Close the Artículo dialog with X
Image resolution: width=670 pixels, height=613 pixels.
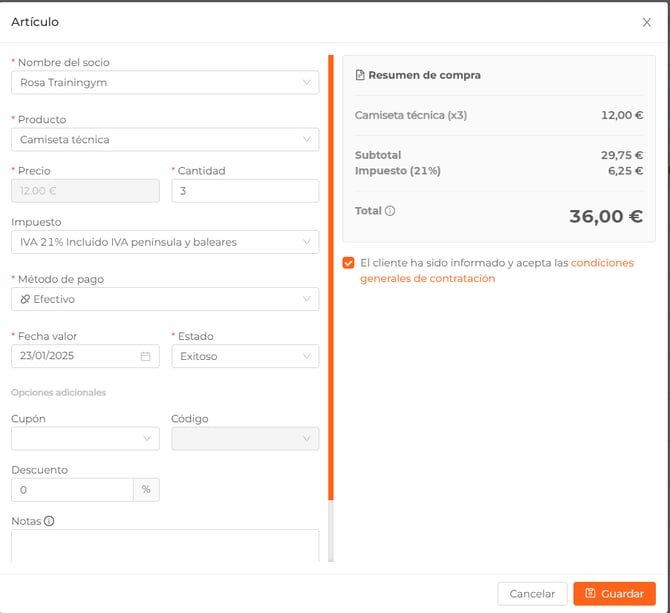646,22
